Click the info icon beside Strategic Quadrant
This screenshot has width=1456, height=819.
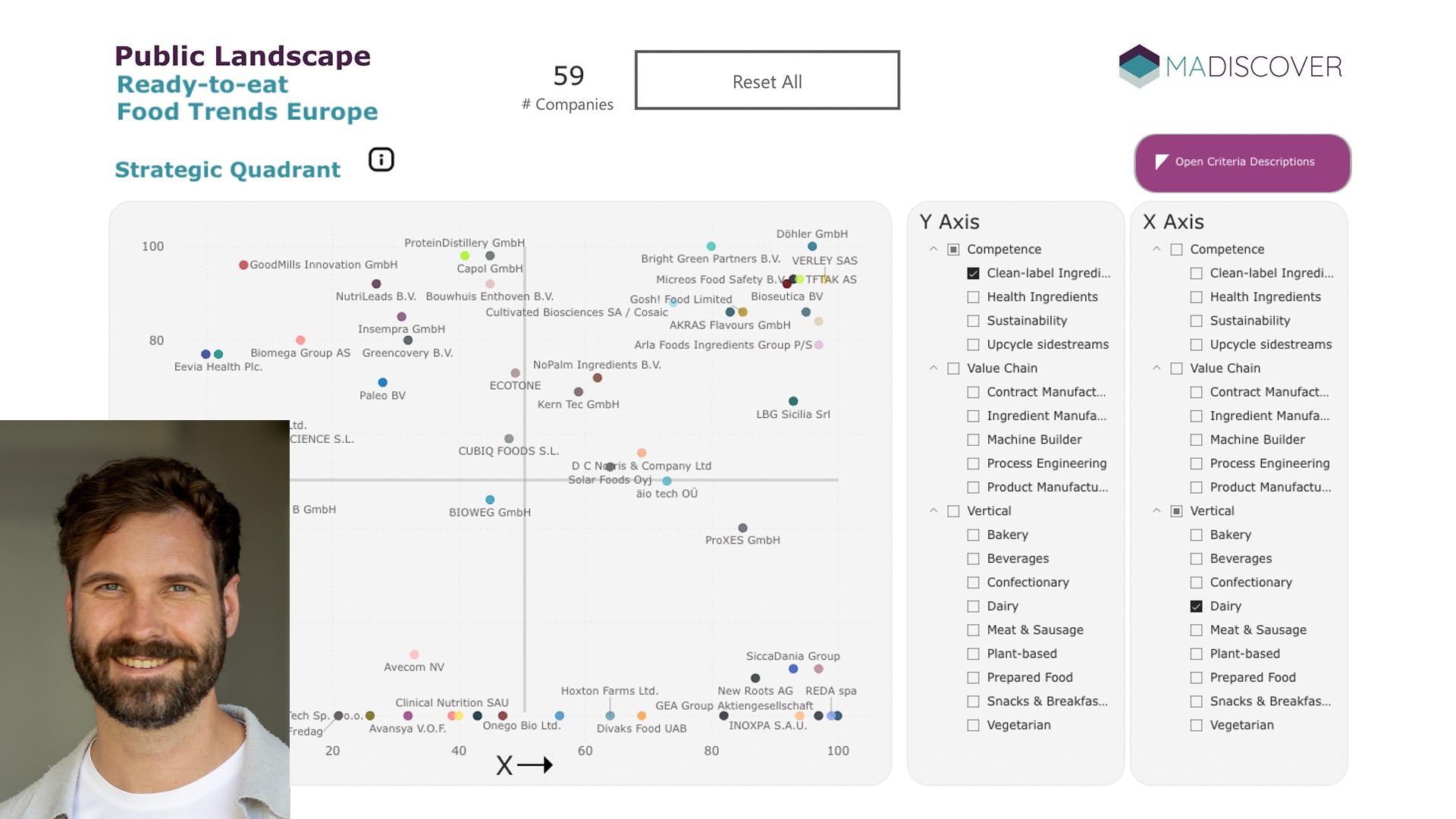[381, 160]
